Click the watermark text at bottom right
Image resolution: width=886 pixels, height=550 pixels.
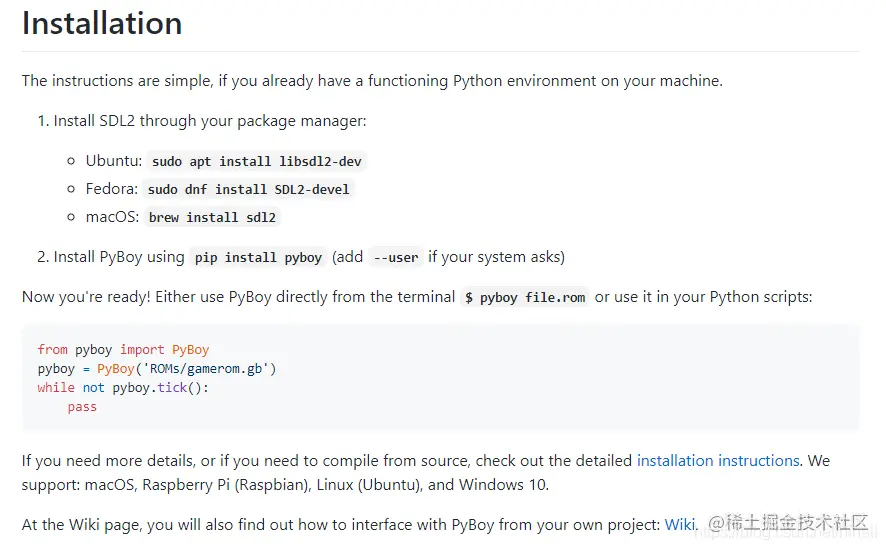(x=788, y=523)
